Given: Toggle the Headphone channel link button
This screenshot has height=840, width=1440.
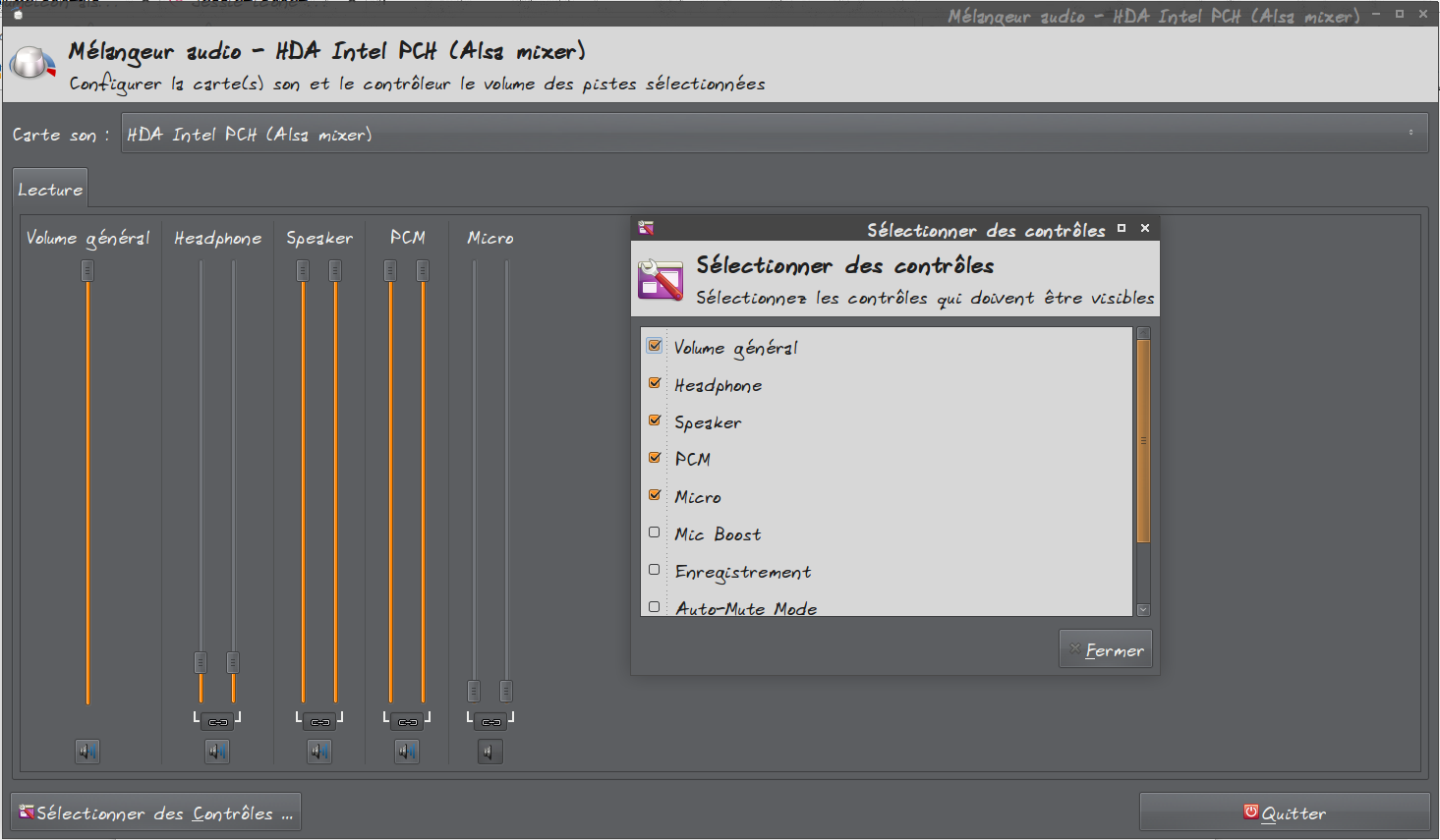Looking at the screenshot, I should point(217,721).
